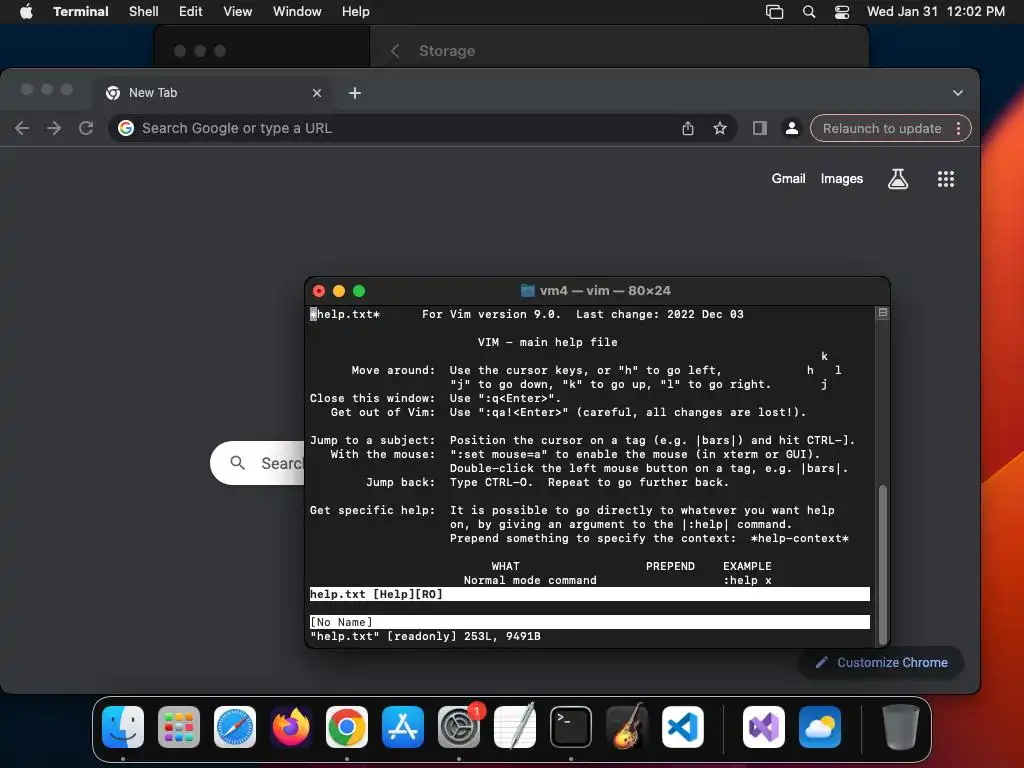1024x768 pixels.
Task: Open App Store from the Dock
Action: coord(403,727)
